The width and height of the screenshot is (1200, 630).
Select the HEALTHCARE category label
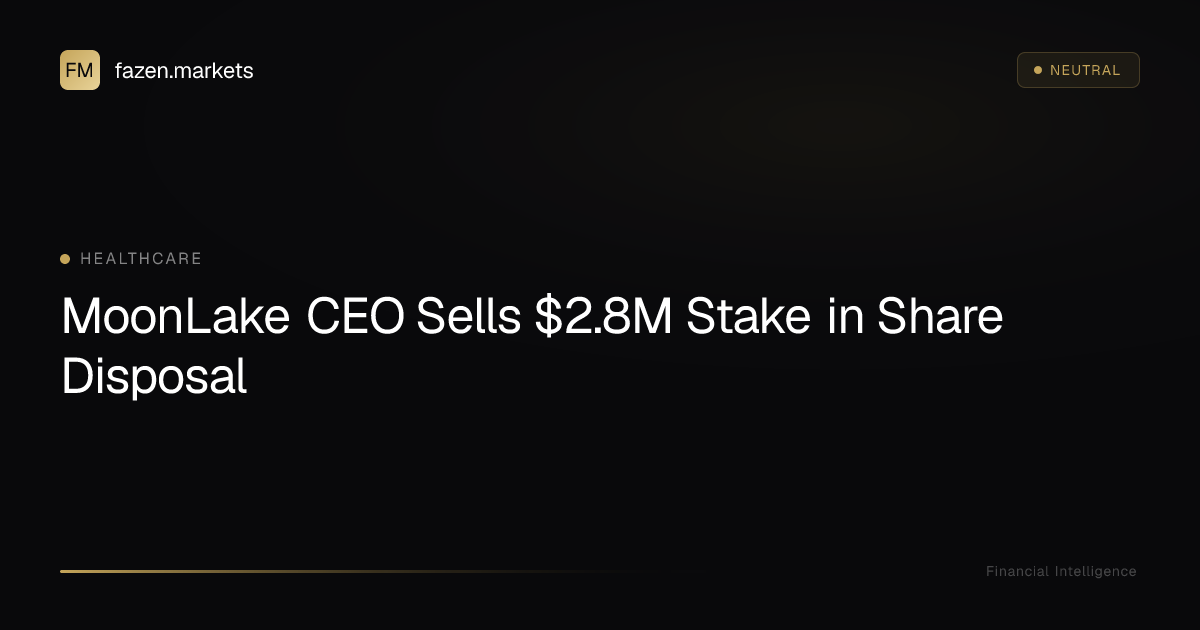click(x=141, y=259)
